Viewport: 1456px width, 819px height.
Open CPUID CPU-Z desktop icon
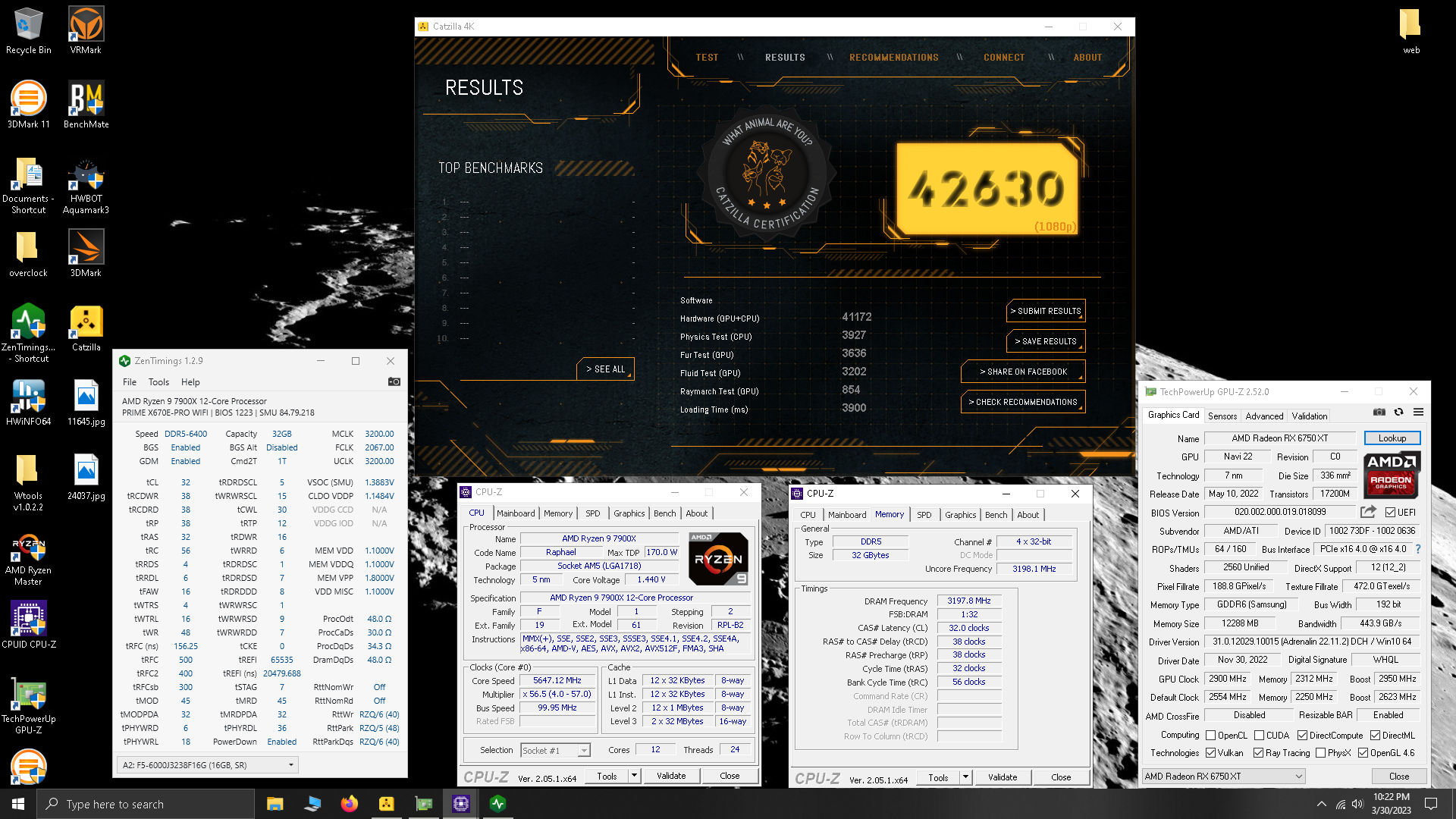coord(28,624)
